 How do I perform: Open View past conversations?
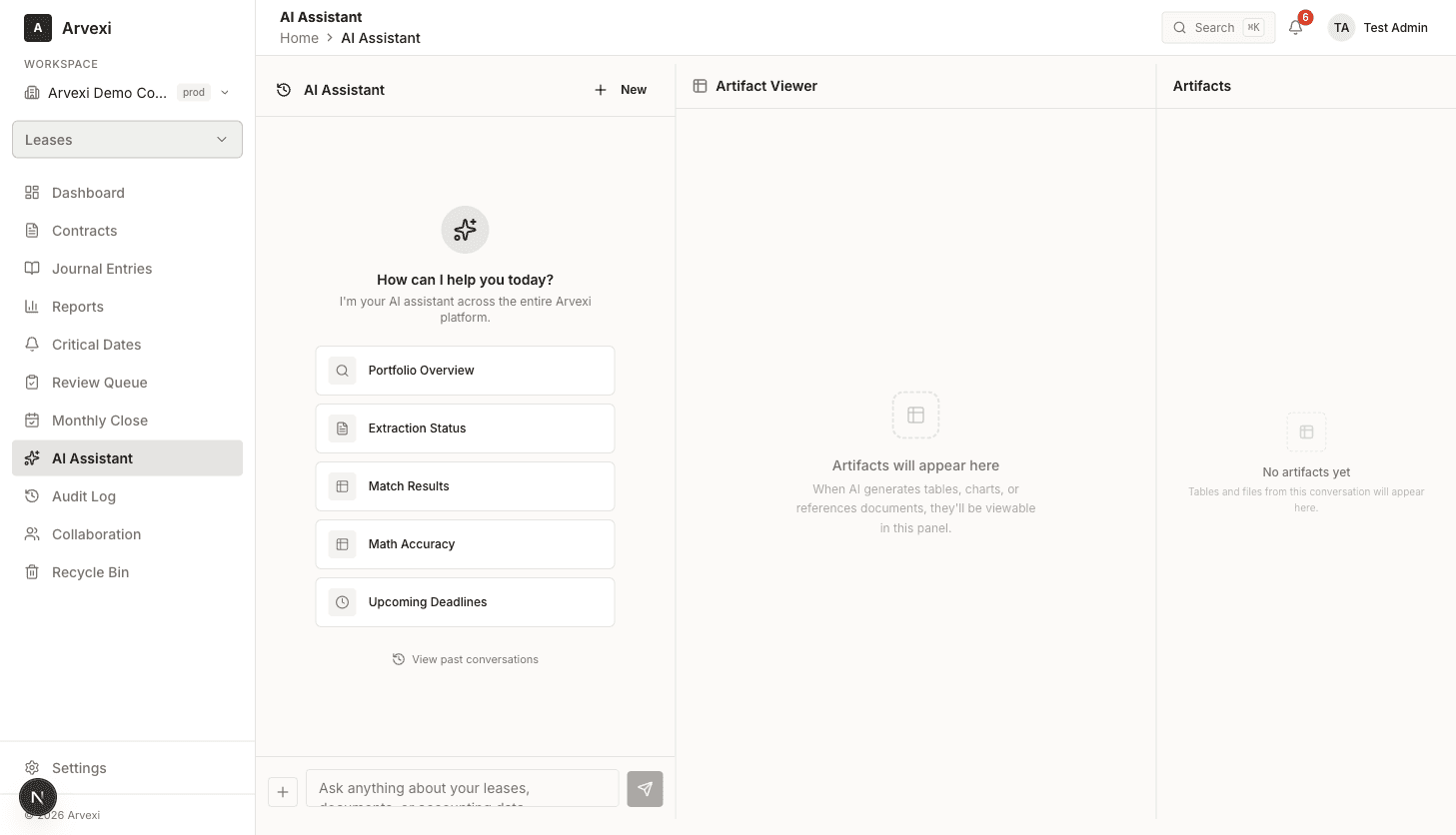point(465,659)
